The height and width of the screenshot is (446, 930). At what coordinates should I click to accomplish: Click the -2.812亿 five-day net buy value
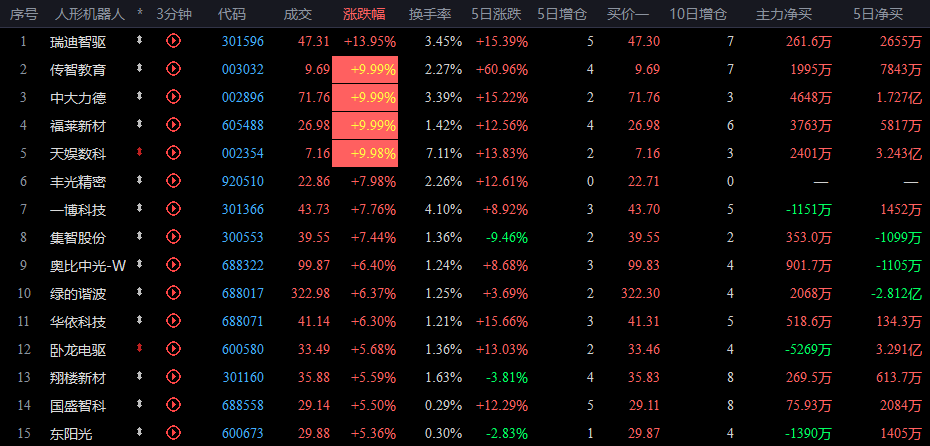(897, 294)
